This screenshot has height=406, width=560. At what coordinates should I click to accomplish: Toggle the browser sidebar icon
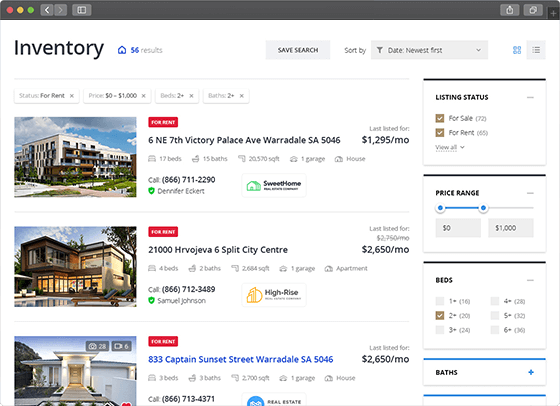click(x=82, y=10)
